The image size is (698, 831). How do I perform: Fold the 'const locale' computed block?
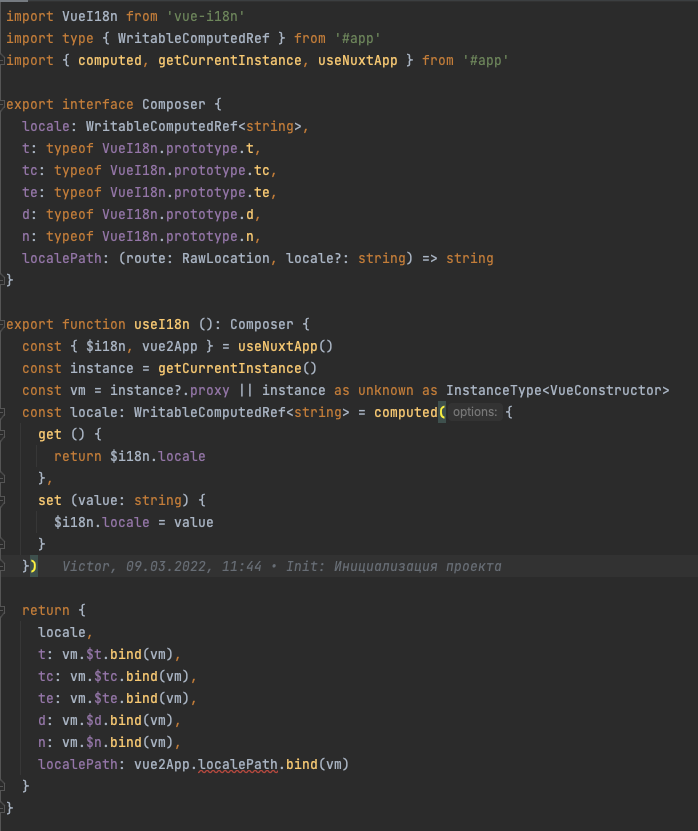2,412
